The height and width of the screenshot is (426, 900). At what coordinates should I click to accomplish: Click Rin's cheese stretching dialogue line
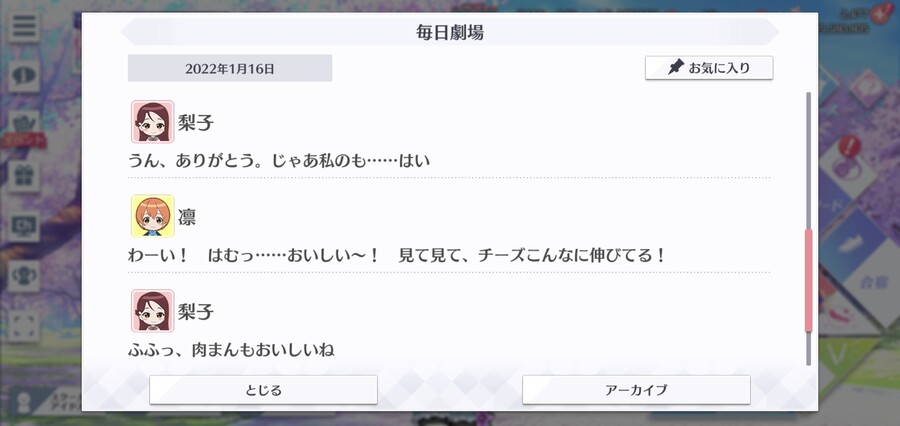click(x=397, y=255)
